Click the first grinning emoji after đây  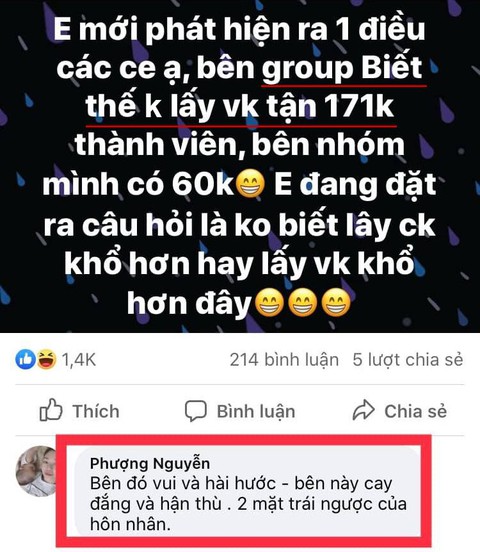[269, 302]
